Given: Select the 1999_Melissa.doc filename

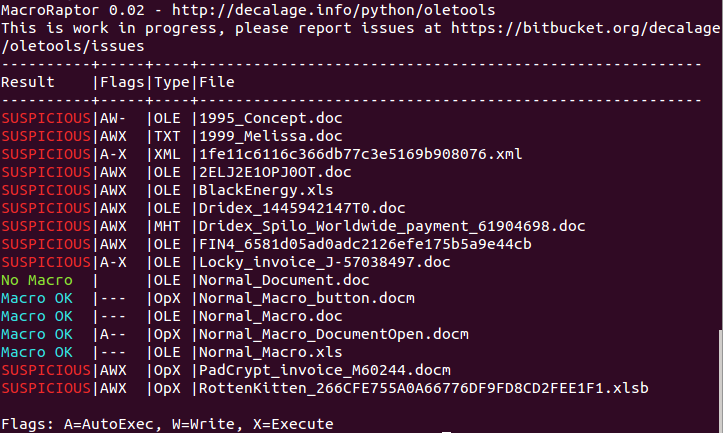Looking at the screenshot, I should (x=271, y=136).
